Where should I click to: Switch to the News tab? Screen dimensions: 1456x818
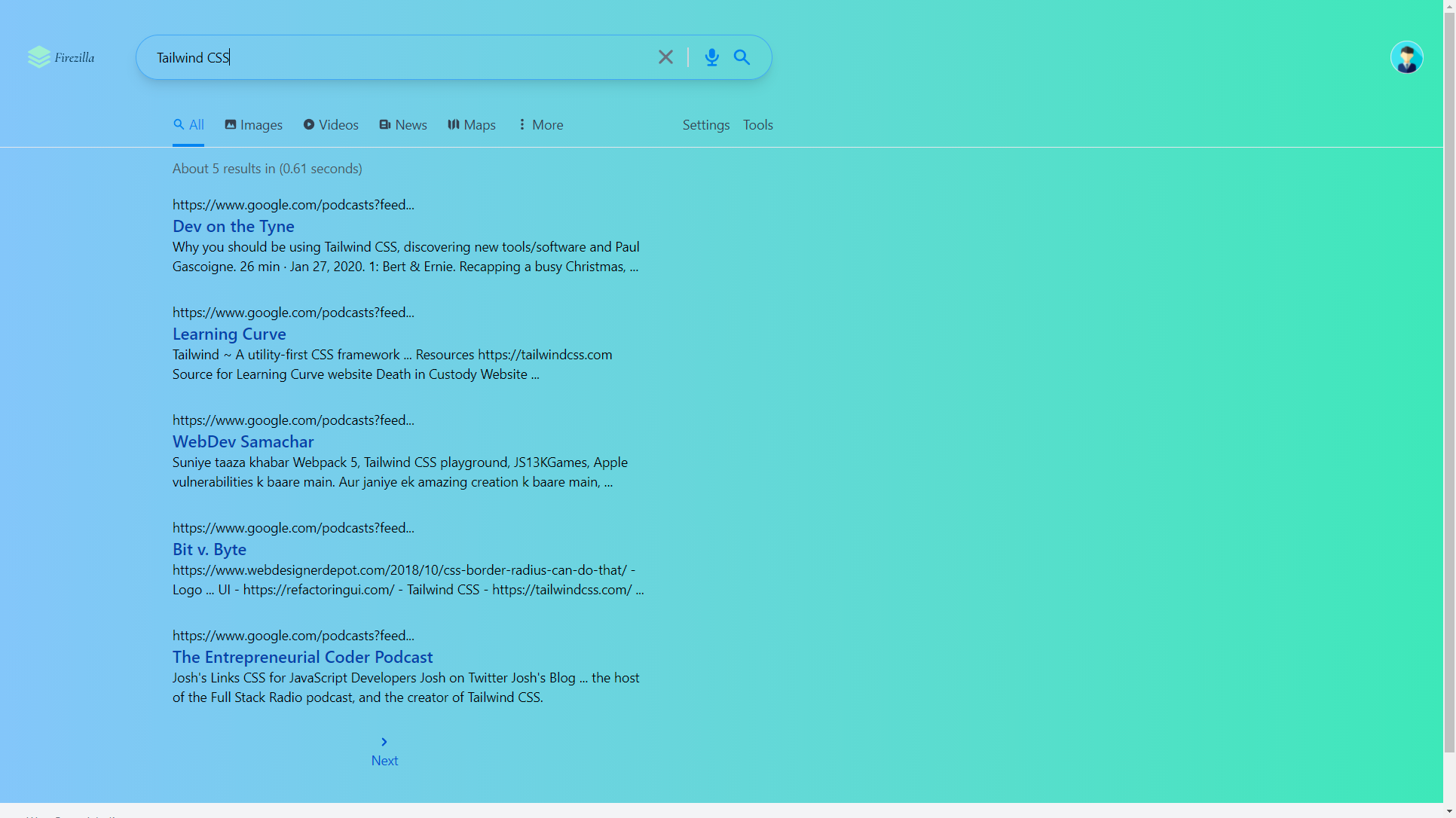[403, 125]
